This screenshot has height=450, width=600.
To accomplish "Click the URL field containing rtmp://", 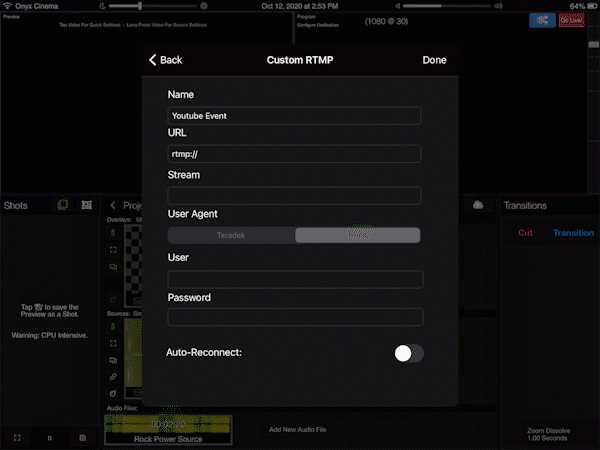I will 294,154.
